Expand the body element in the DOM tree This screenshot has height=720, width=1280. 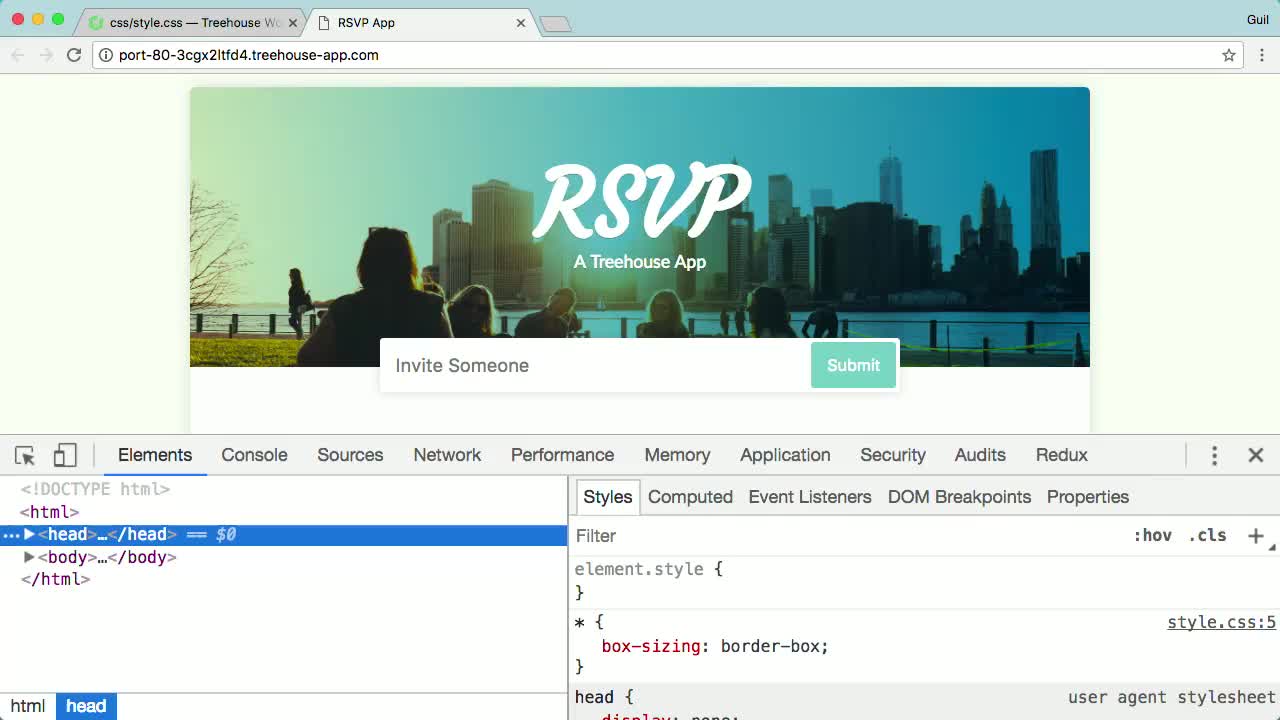pyautogui.click(x=29, y=557)
